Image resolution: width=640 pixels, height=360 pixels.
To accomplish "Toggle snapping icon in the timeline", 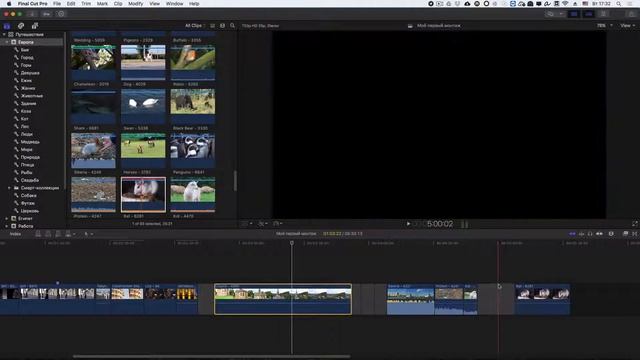I will point(599,234).
